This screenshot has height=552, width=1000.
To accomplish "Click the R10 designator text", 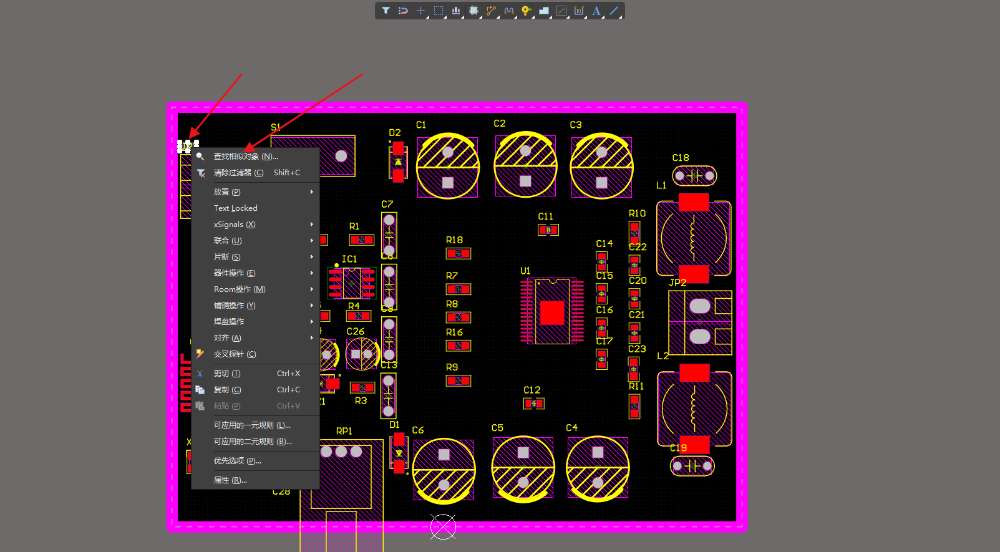I will [x=636, y=214].
